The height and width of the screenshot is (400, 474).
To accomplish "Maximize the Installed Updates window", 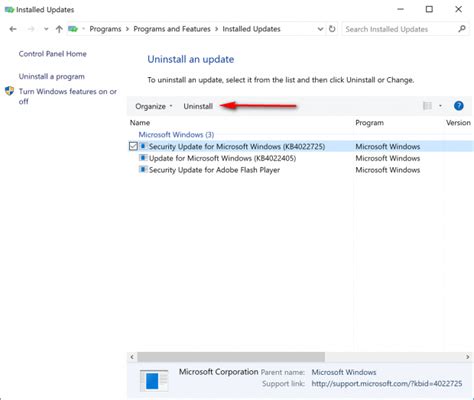I will [x=429, y=9].
